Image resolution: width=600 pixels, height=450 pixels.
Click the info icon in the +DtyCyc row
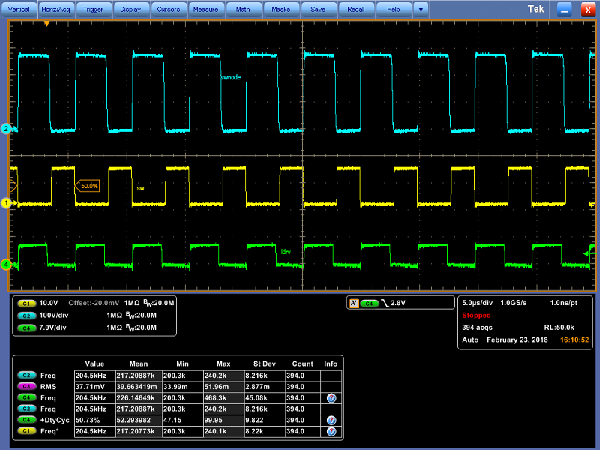click(x=331, y=422)
